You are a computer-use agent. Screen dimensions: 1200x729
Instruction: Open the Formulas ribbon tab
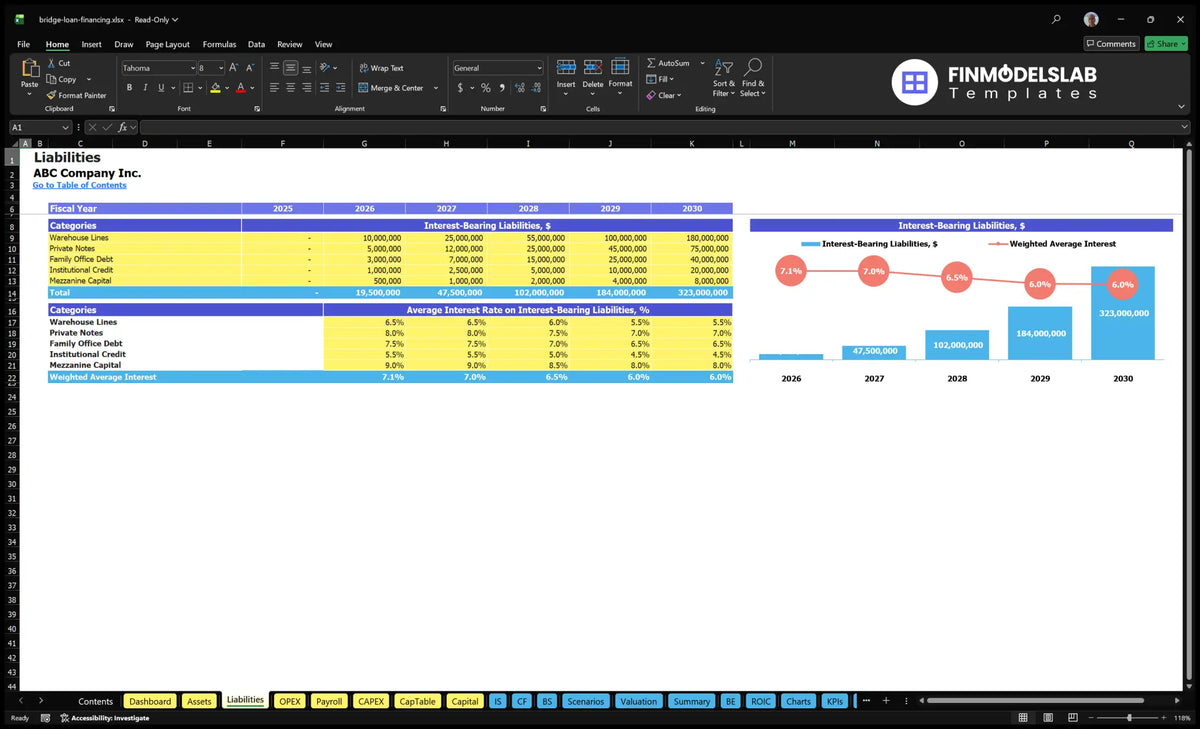[x=219, y=44]
